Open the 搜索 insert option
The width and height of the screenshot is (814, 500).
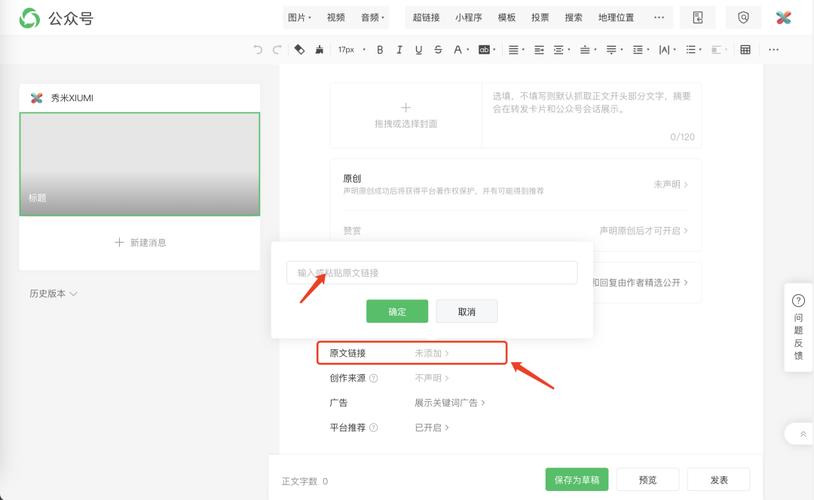(574, 18)
